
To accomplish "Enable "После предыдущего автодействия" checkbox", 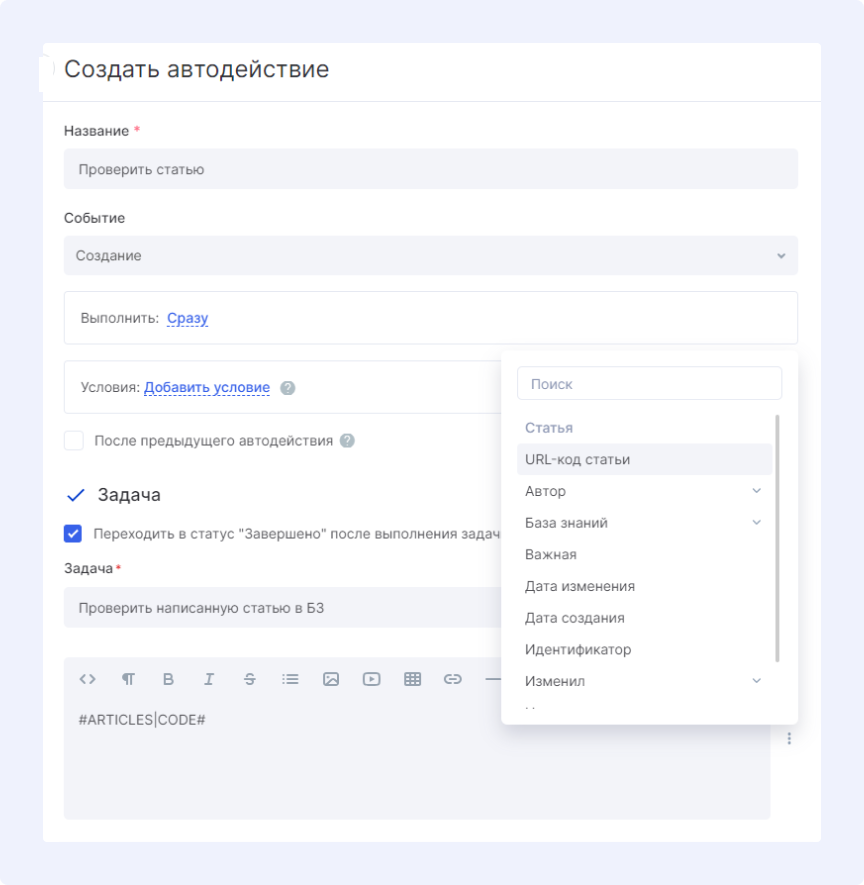I will (x=74, y=441).
